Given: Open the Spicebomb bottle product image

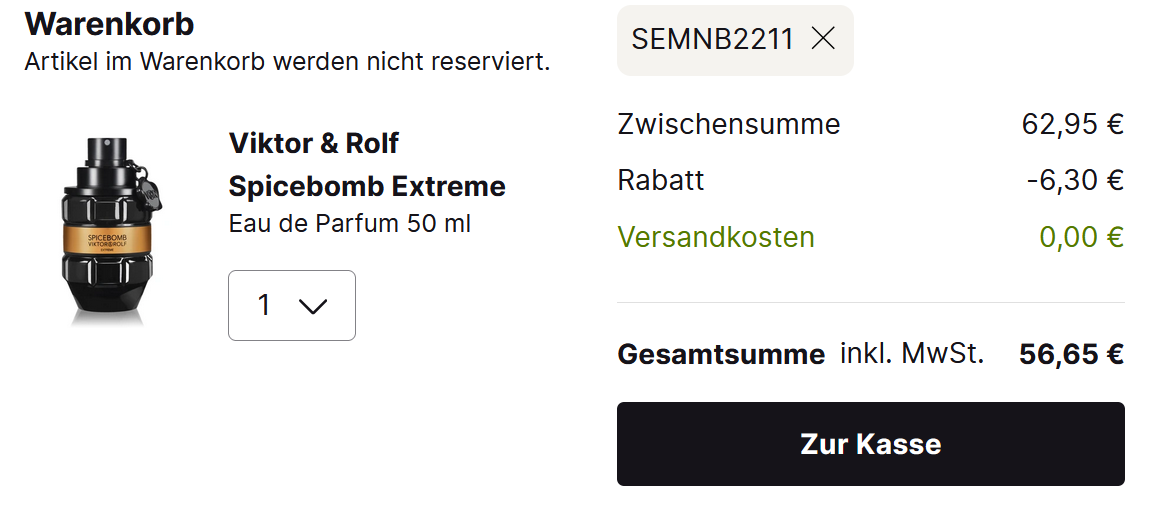Looking at the screenshot, I should 109,230.
